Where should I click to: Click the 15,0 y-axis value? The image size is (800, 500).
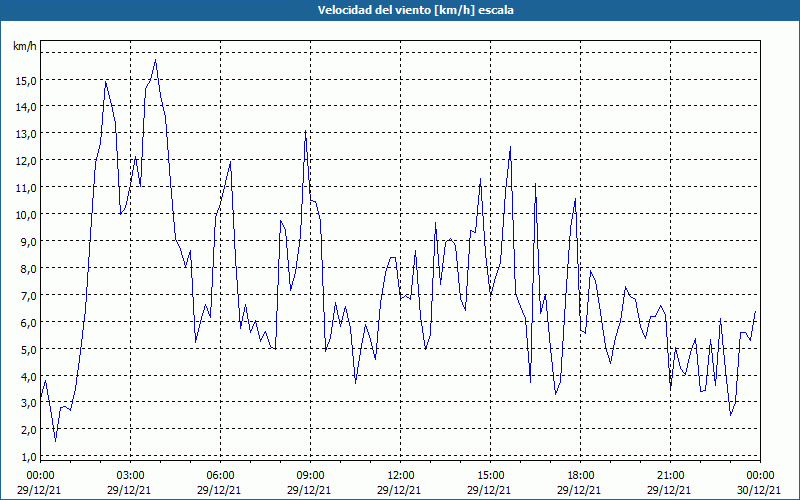click(x=26, y=80)
